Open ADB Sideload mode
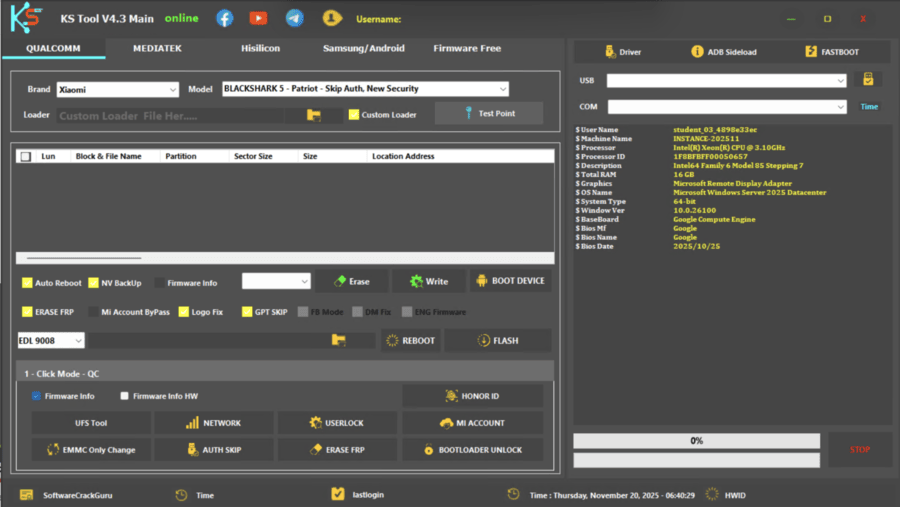The width and height of the screenshot is (900, 507). point(724,52)
